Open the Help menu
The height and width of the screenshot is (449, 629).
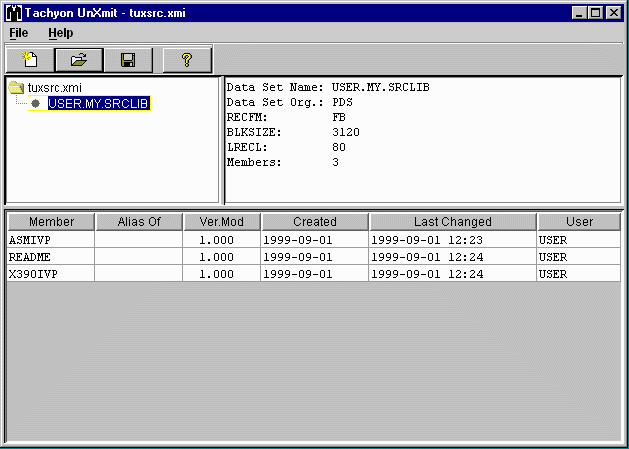(61, 33)
